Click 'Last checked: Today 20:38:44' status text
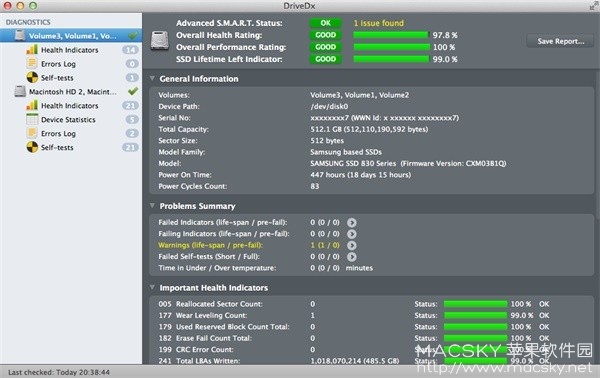 tap(59, 372)
